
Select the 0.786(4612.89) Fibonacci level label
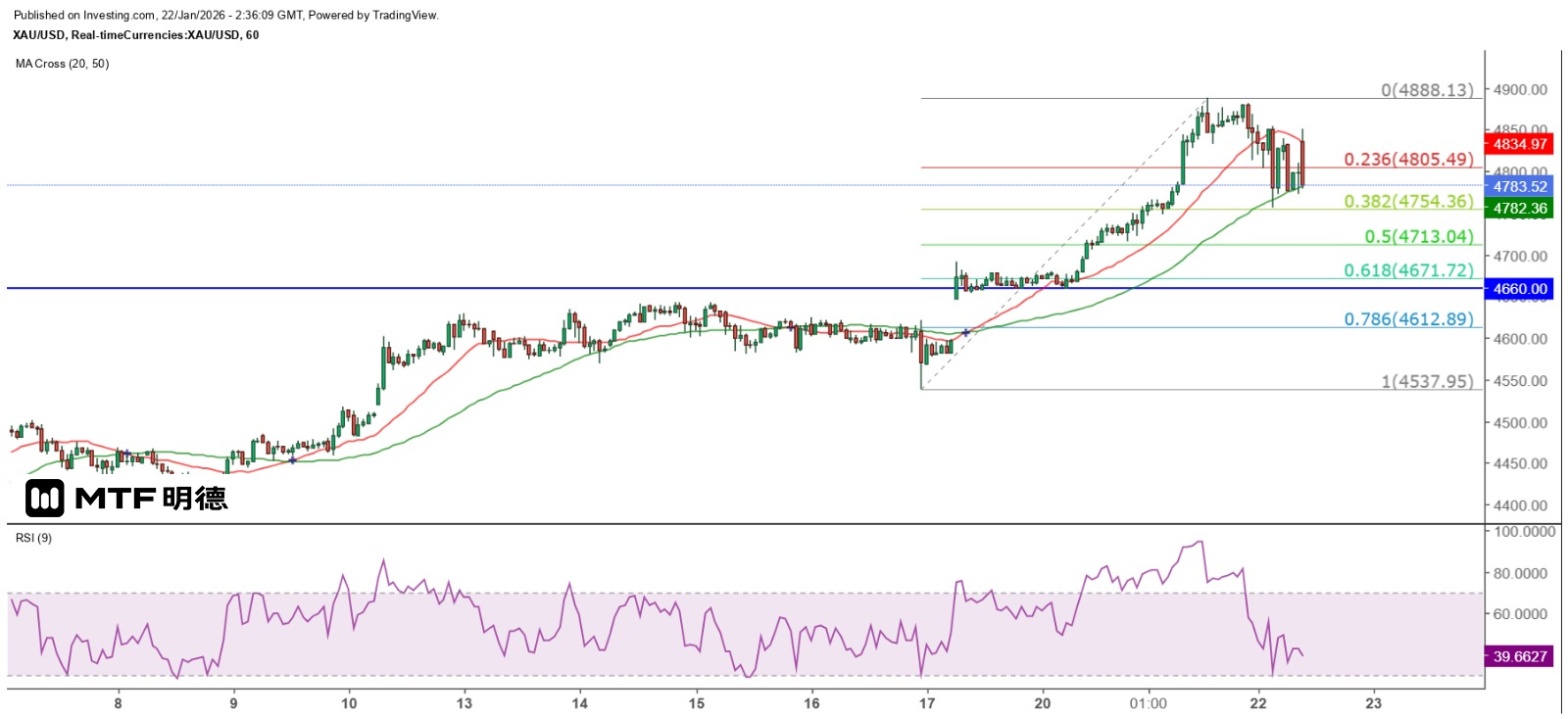(x=1408, y=318)
